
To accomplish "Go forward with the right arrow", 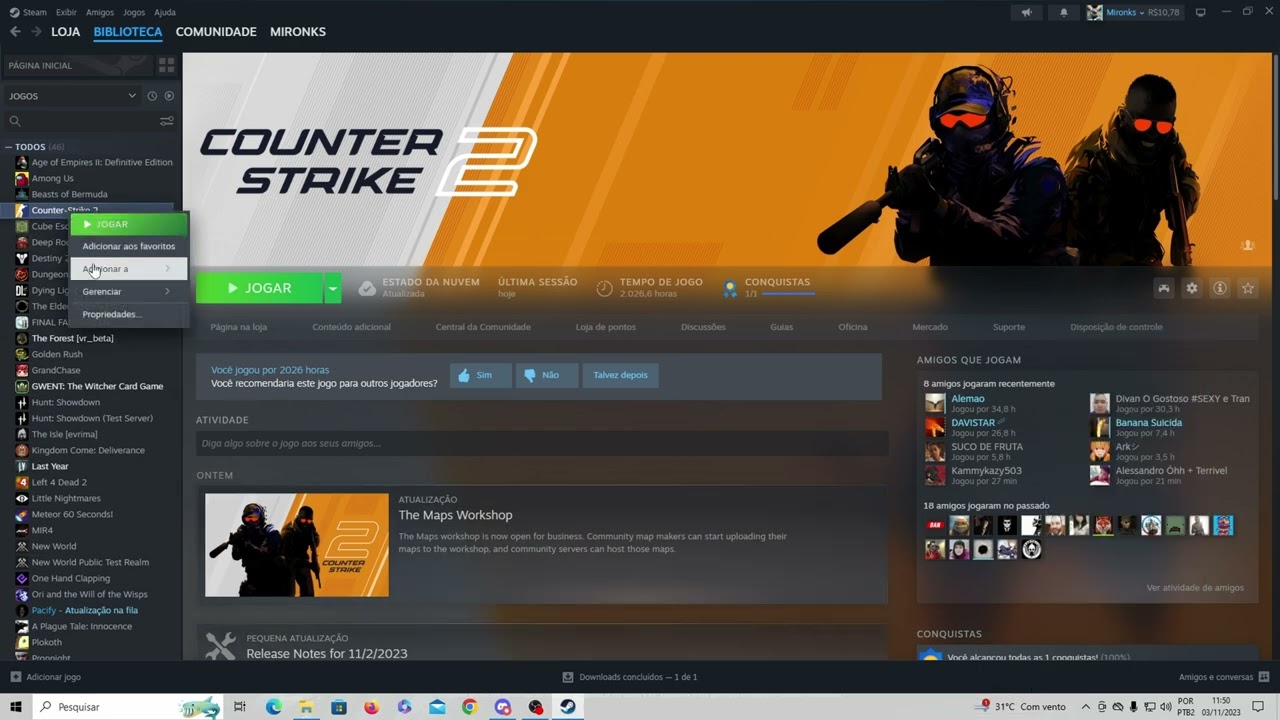I will pyautogui.click(x=37, y=32).
